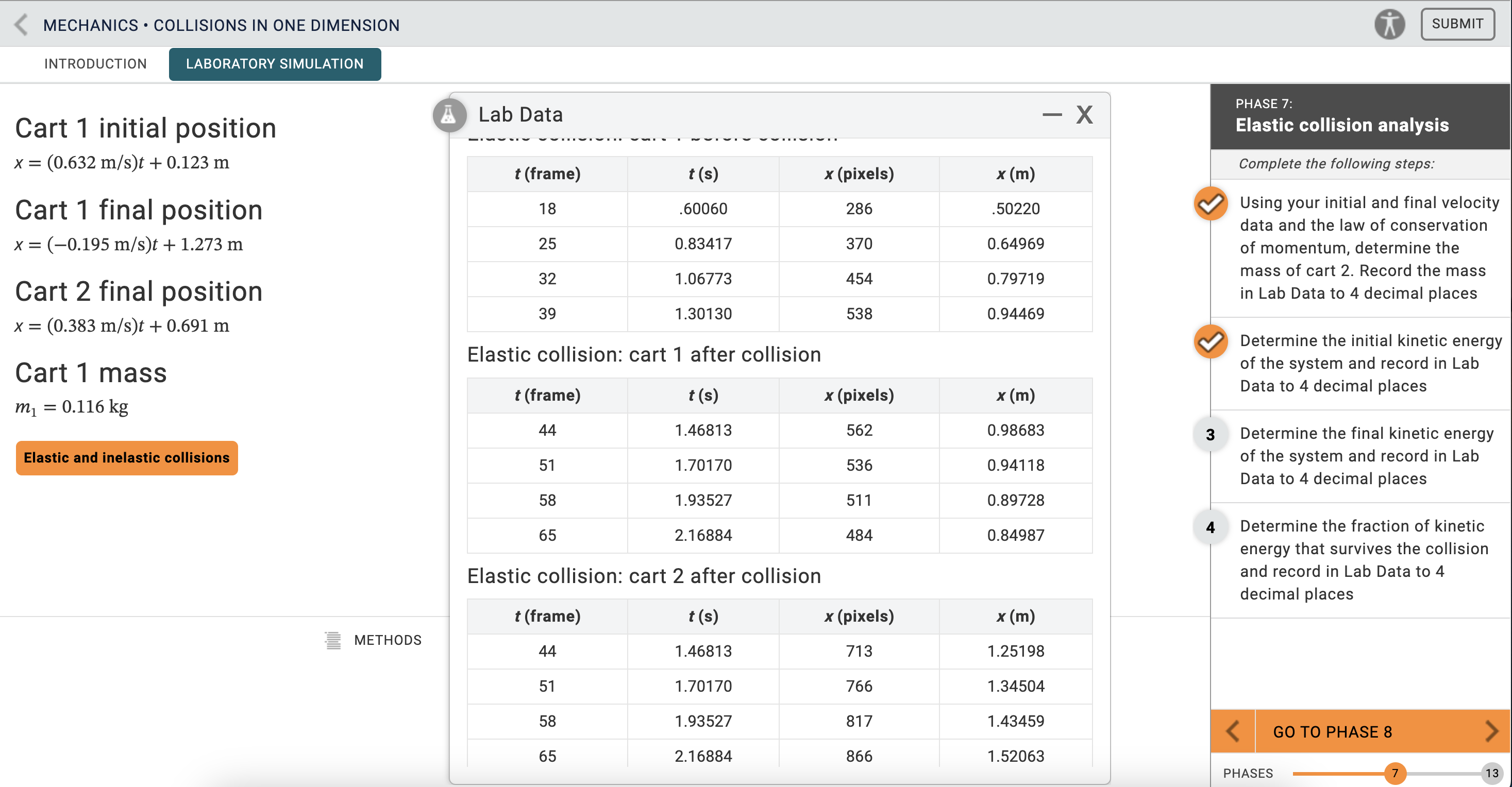Click the phase 7 slider handle
The width and height of the screenshot is (1512, 787).
[x=1395, y=773]
